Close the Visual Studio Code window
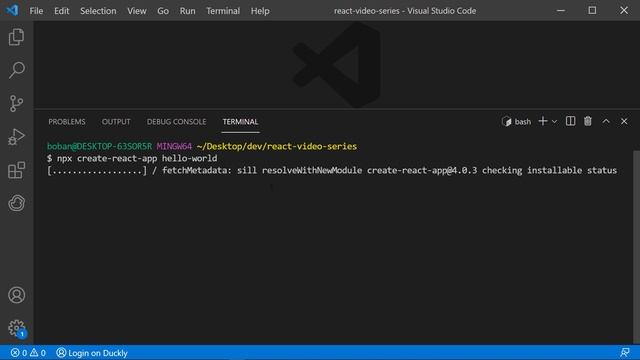This screenshot has height=360, width=640. coord(624,11)
